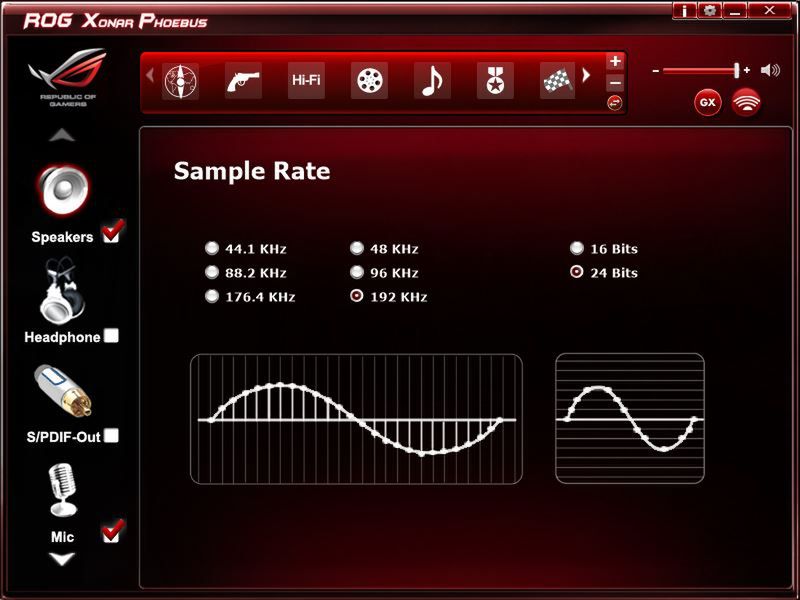Click the Speakers device icon
Viewport: 800px width, 600px height.
tap(63, 190)
